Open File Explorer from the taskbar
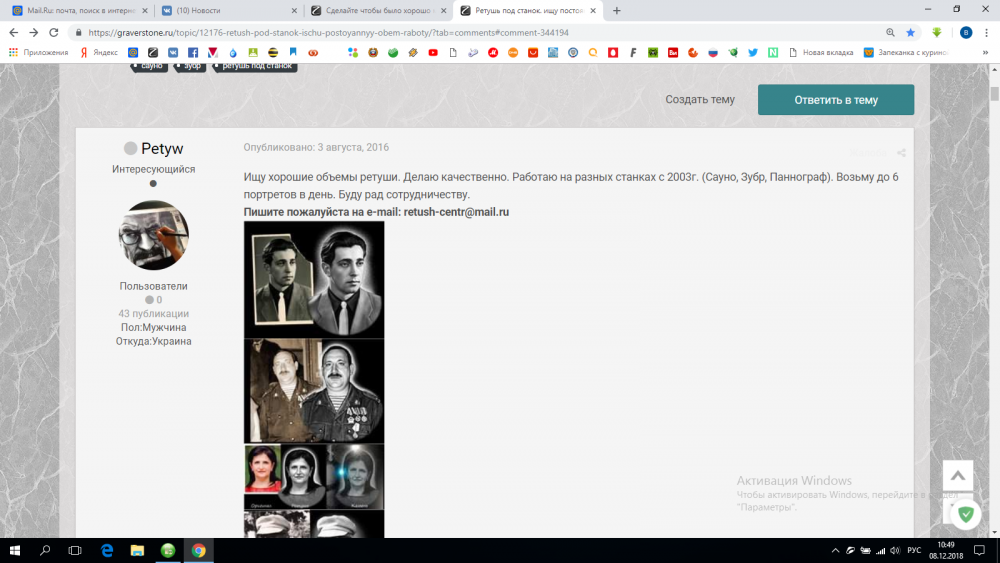Image resolution: width=1000 pixels, height=563 pixels. [x=138, y=550]
